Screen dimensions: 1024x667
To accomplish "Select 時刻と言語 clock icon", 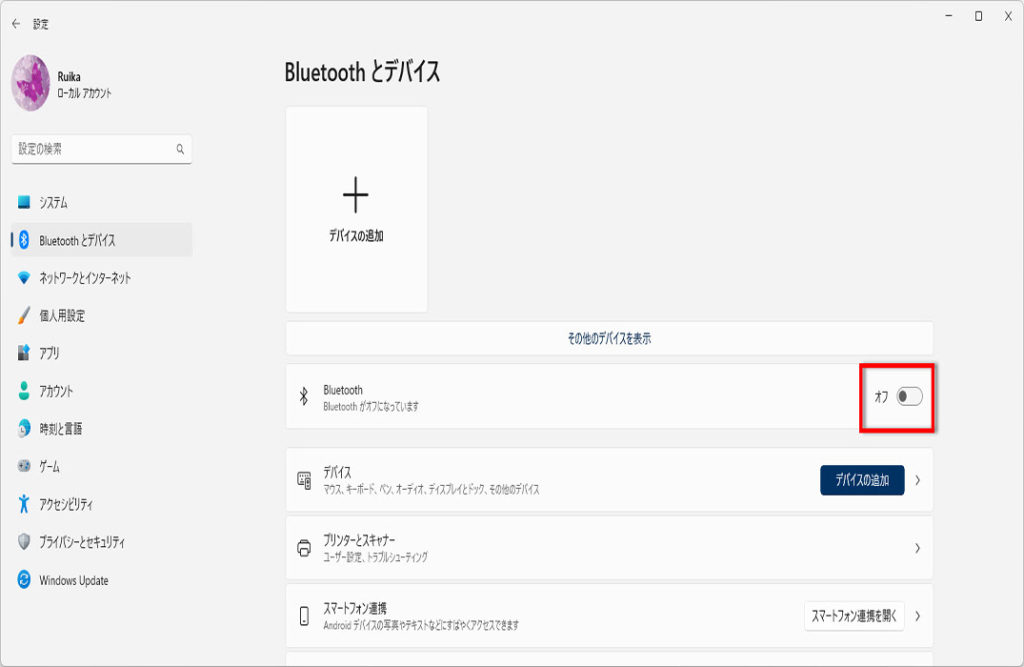I will (x=24, y=429).
